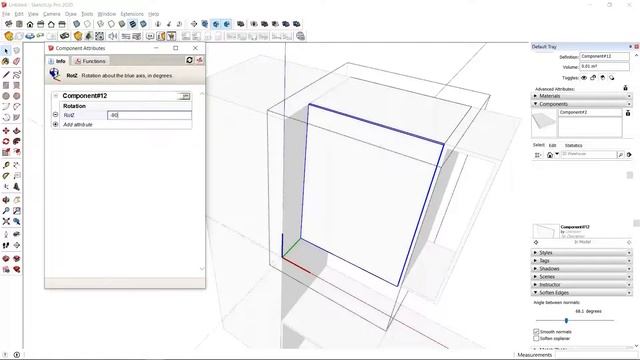Viewport: 640px width, 360px height.
Task: Choose the Protractor tool
Action: click(x=6, y=176)
